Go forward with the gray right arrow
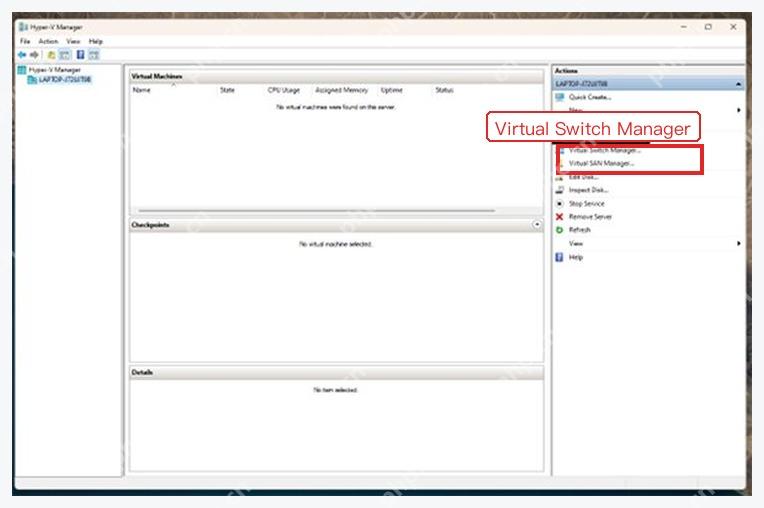764x508 pixels. 34,55
